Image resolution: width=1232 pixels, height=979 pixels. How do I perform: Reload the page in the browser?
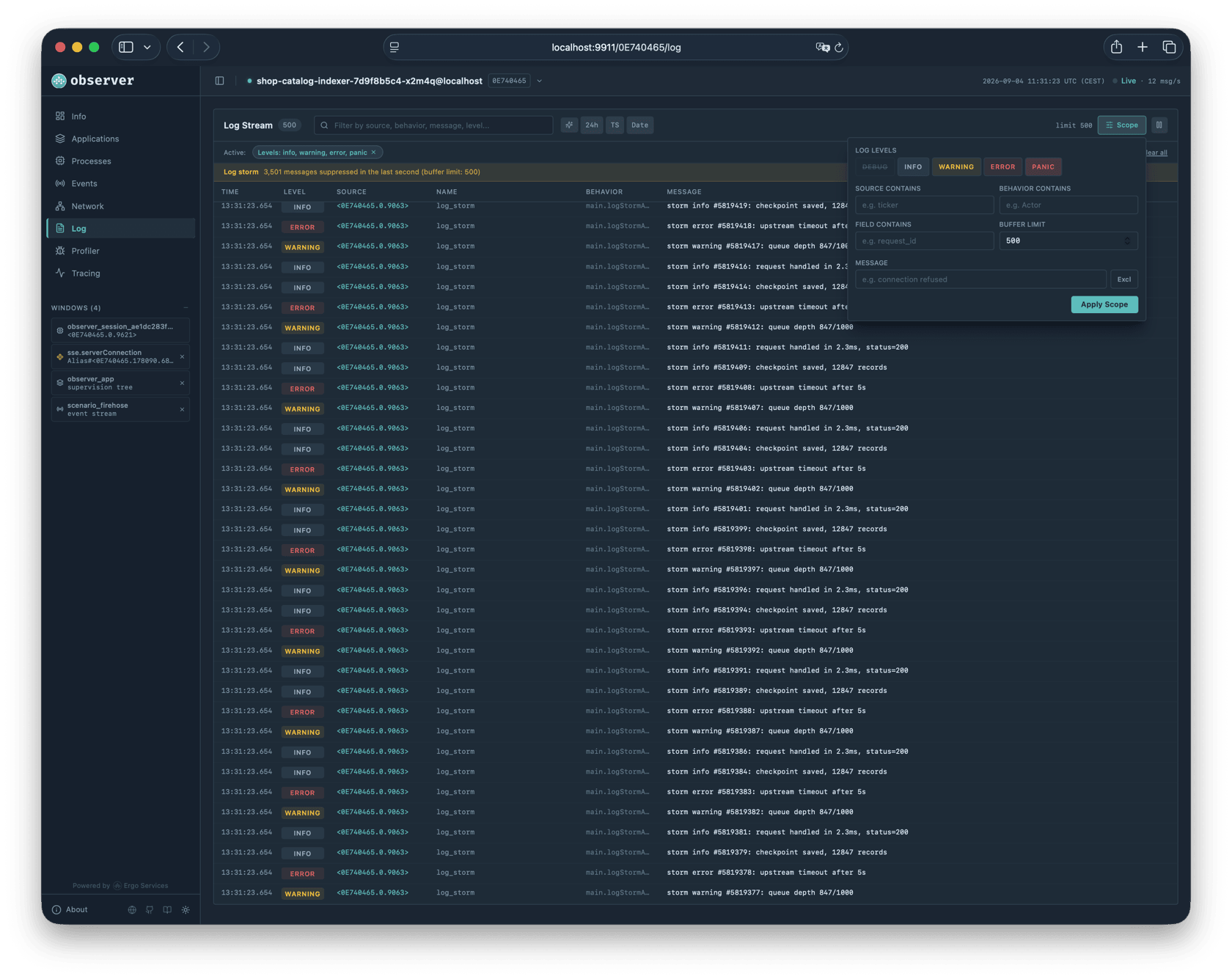839,48
